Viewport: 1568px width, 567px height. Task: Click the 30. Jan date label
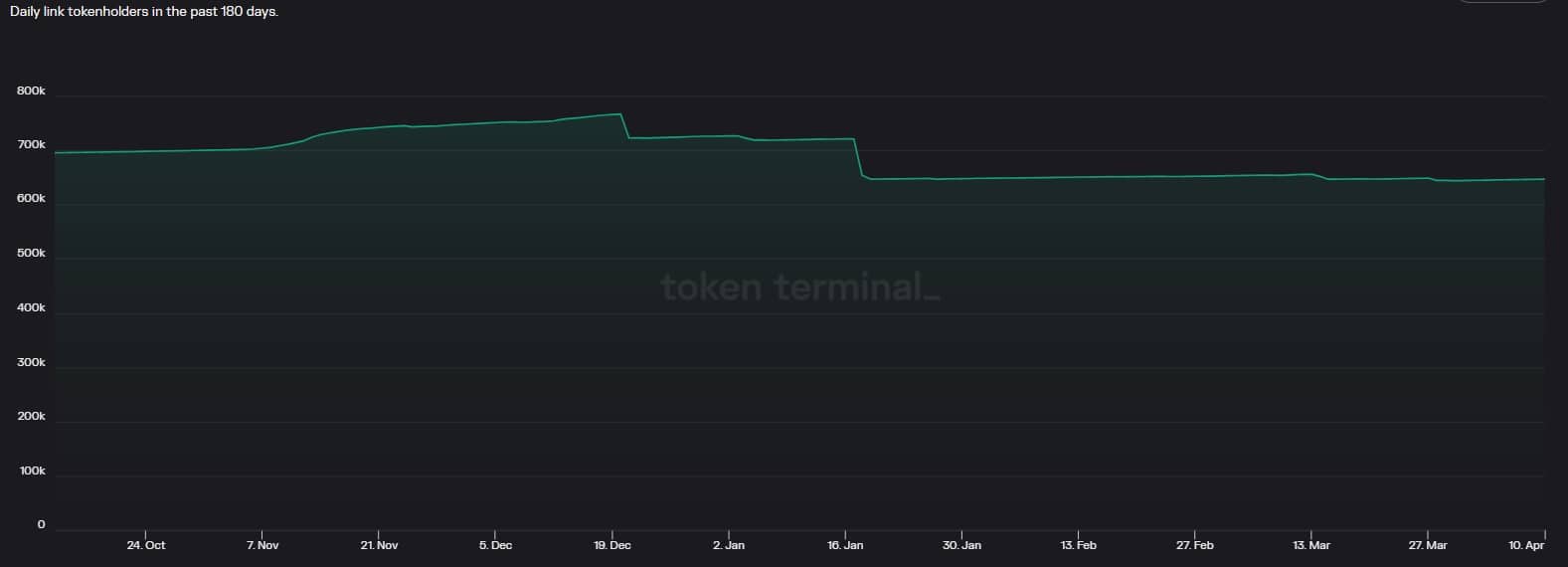(x=961, y=546)
